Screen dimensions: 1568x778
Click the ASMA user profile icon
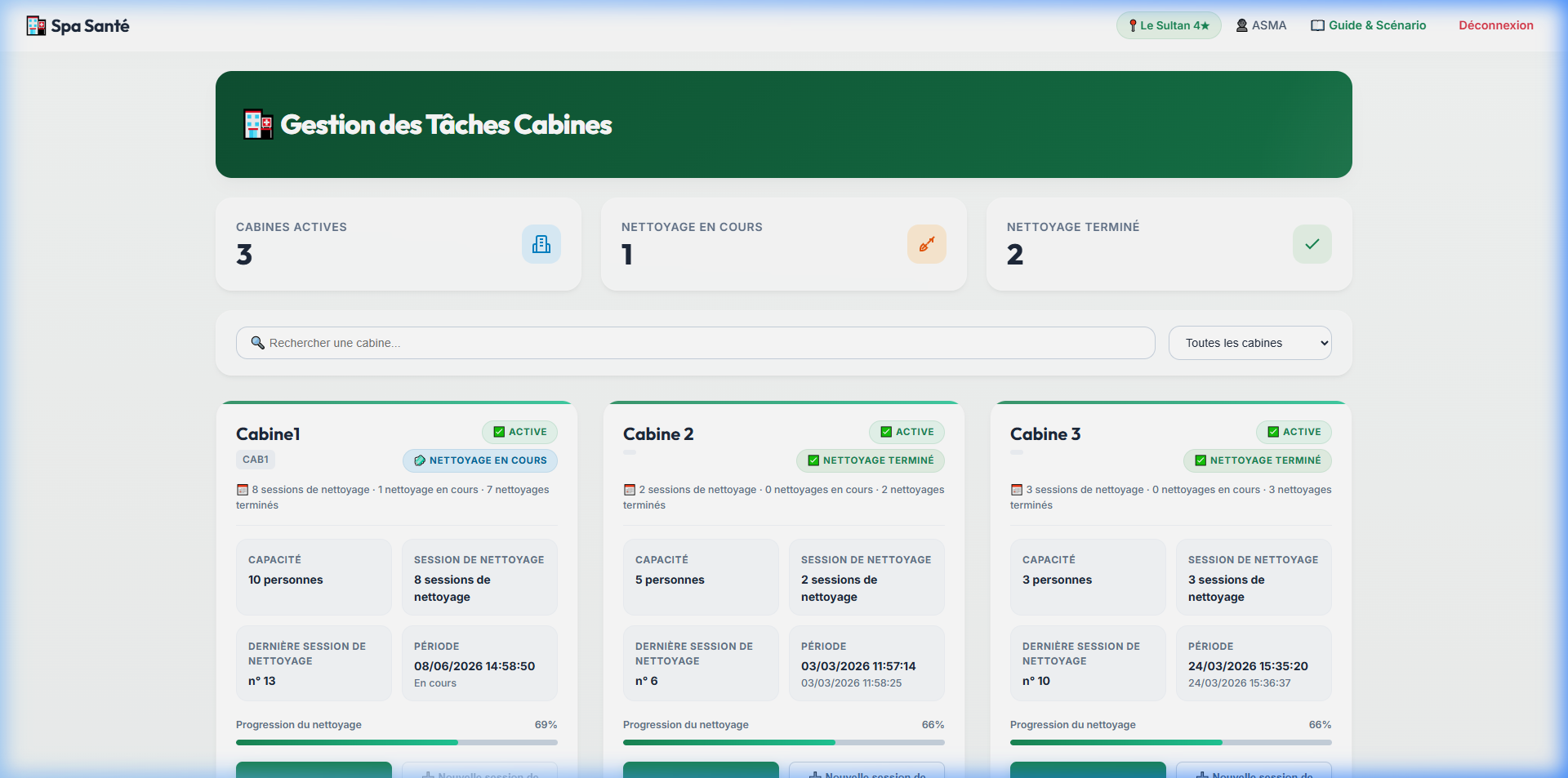point(1242,25)
